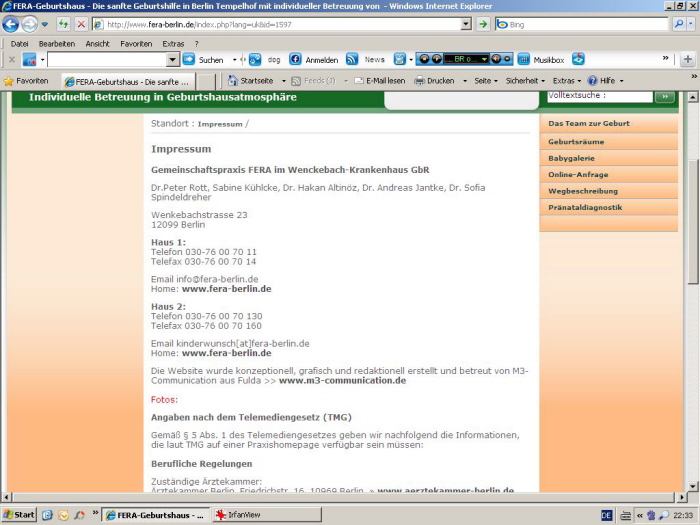This screenshot has height=525, width=700.
Task: Open the Online-Anfrage sidebar link
Action: pos(578,175)
